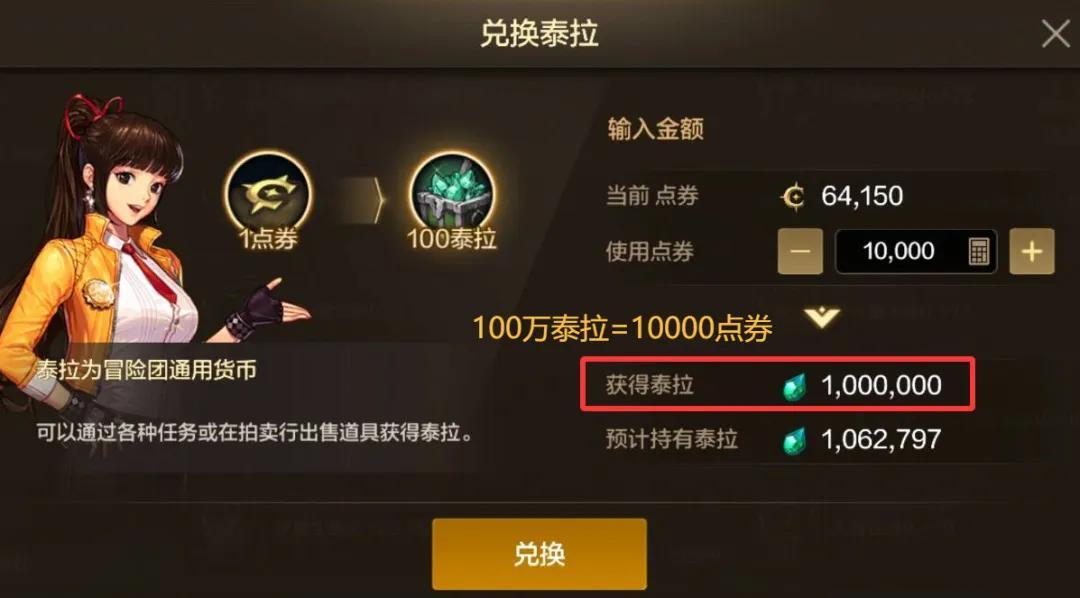
Task: Decrease coupon amount with the minus button
Action: tap(800, 251)
